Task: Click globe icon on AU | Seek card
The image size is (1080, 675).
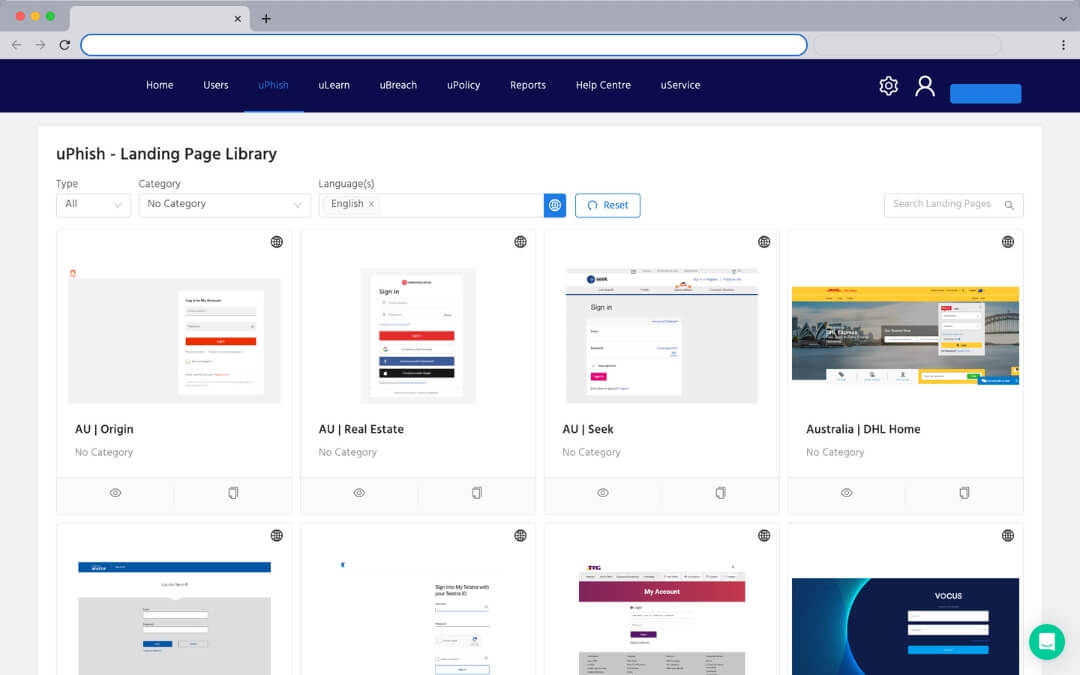Action: 764,242
